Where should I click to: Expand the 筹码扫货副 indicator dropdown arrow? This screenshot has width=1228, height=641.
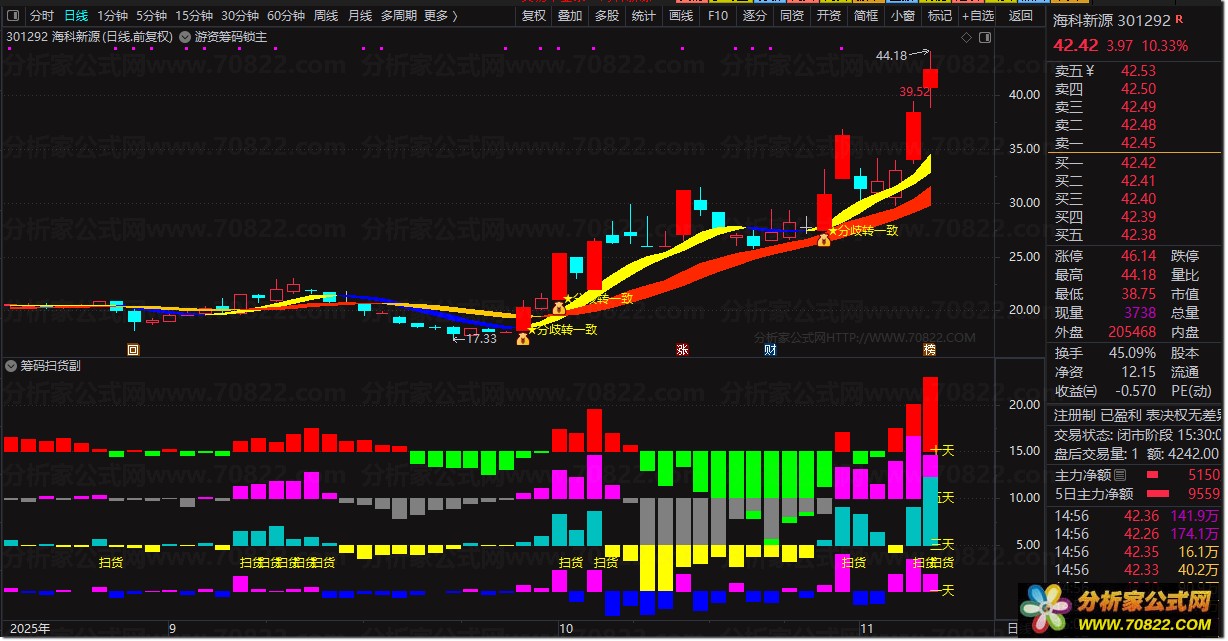click(x=12, y=366)
